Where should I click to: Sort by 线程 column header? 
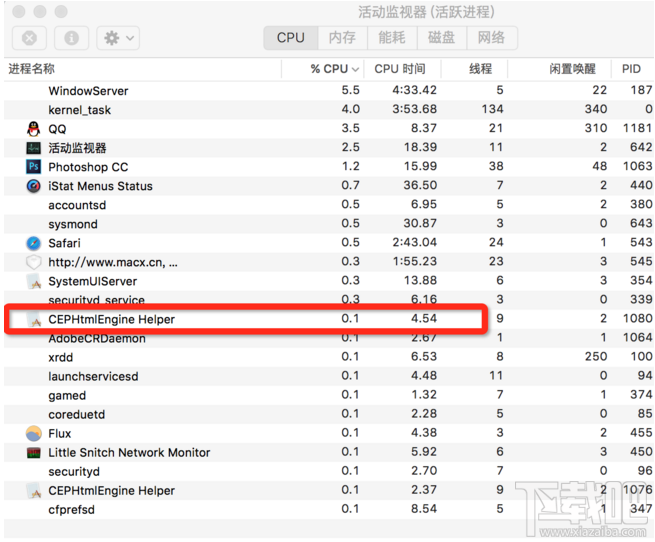pyautogui.click(x=474, y=69)
